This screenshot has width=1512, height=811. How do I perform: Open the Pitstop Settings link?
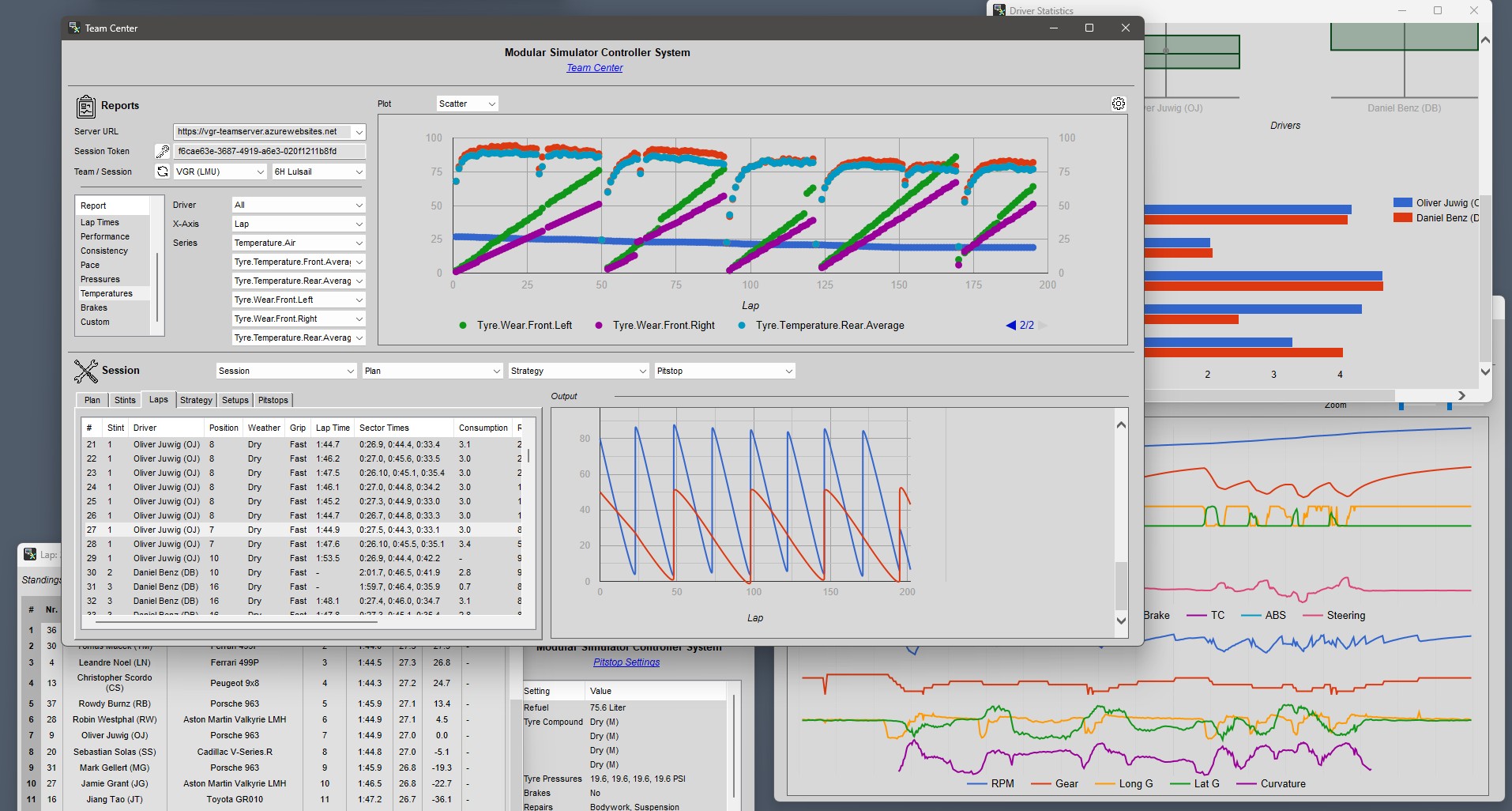click(x=626, y=662)
